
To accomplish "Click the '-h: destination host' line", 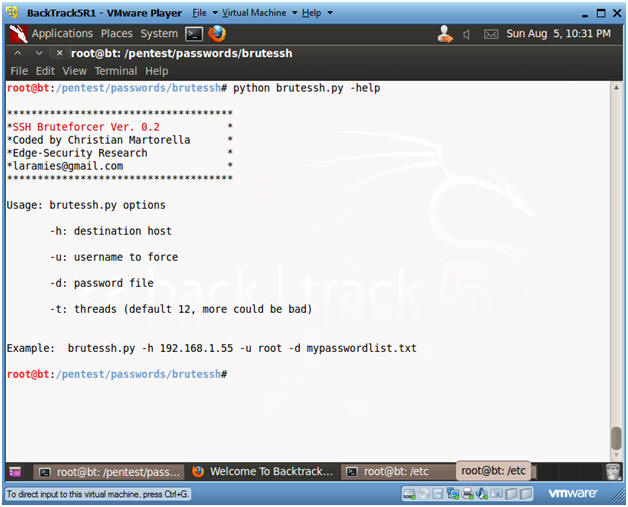I will tap(111, 231).
